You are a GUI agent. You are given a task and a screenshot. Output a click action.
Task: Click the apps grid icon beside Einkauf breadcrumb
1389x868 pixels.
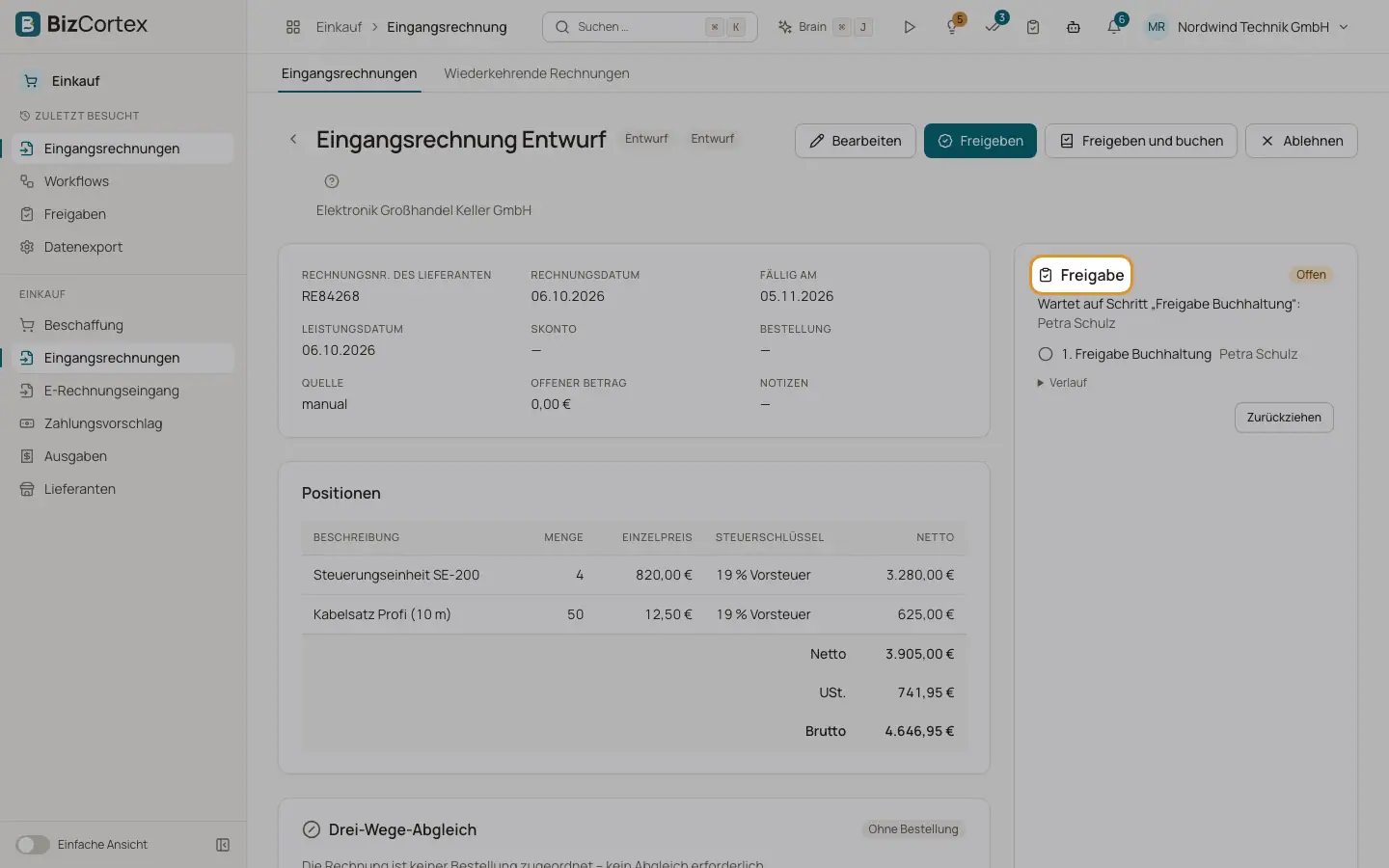click(x=293, y=27)
